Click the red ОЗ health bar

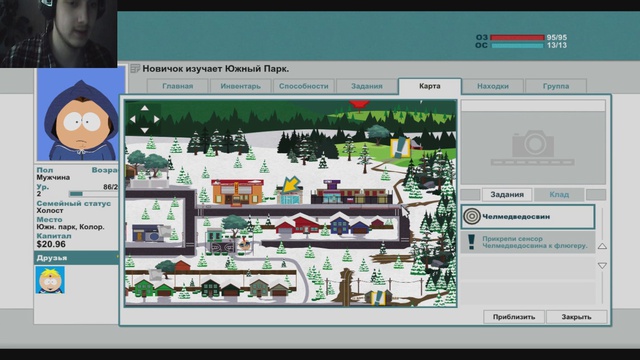click(517, 38)
